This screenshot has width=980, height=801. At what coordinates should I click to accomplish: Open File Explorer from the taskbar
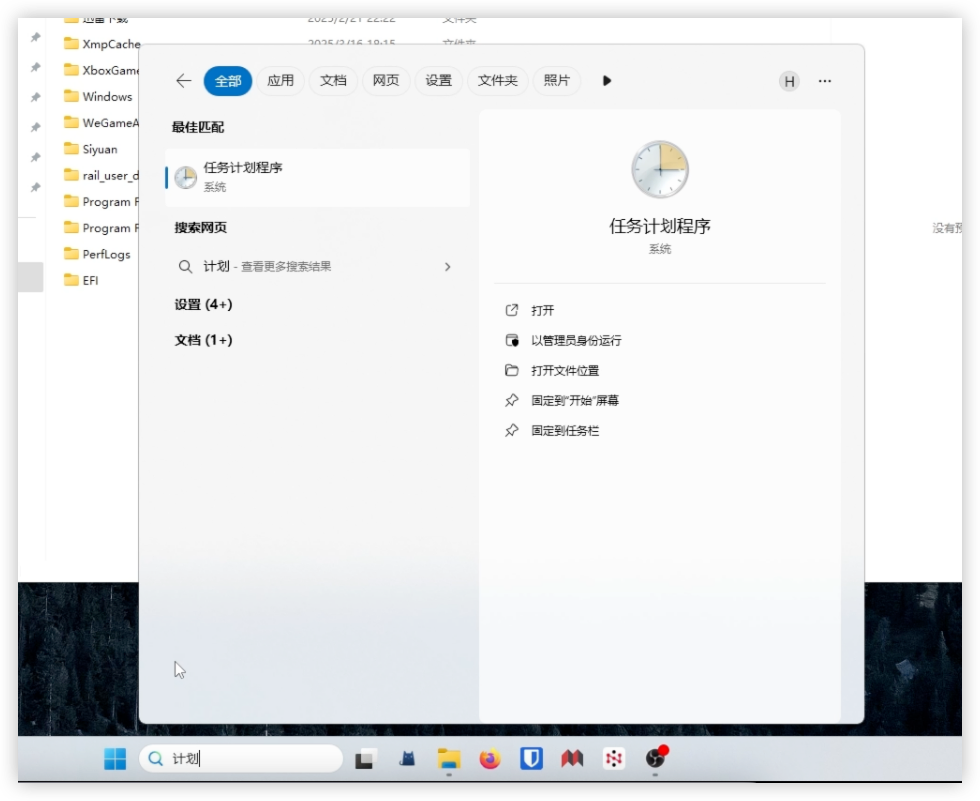point(448,759)
